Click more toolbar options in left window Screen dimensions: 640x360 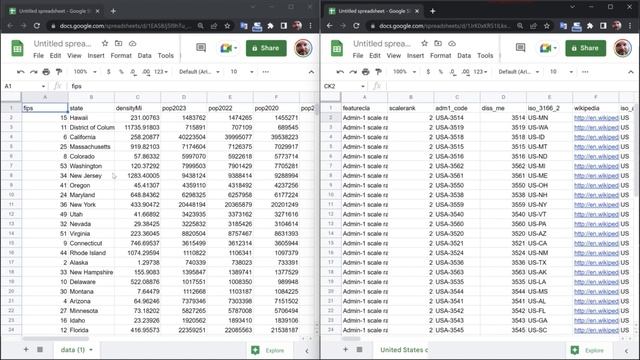click(x=266, y=72)
